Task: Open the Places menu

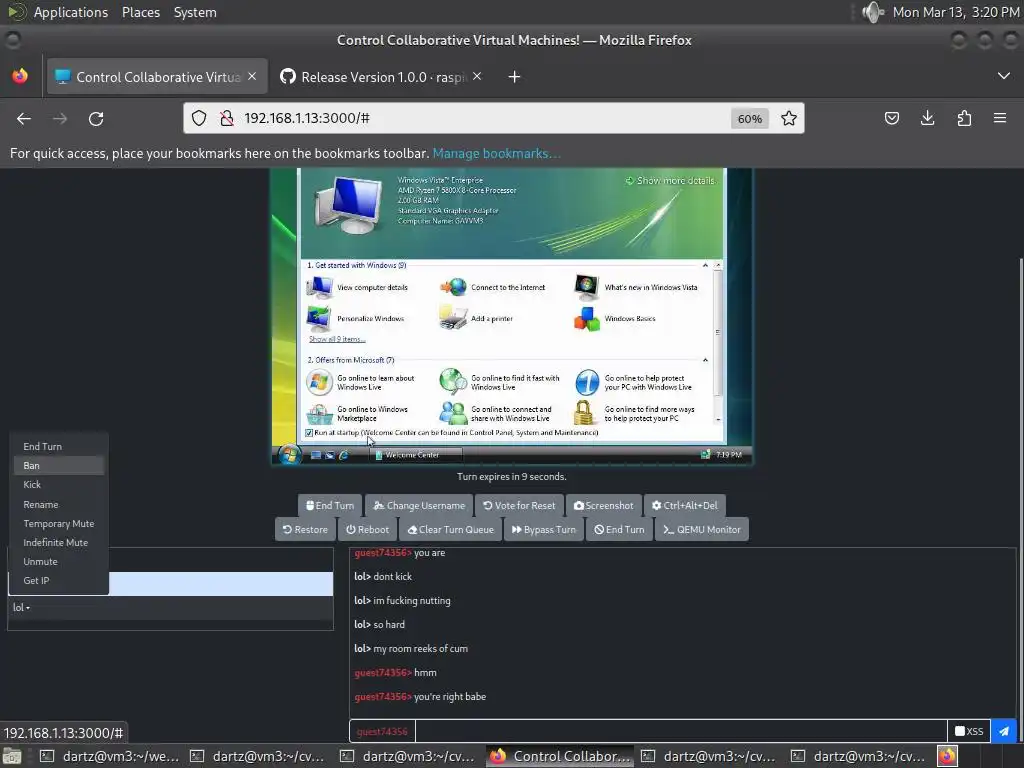Action: pos(140,12)
